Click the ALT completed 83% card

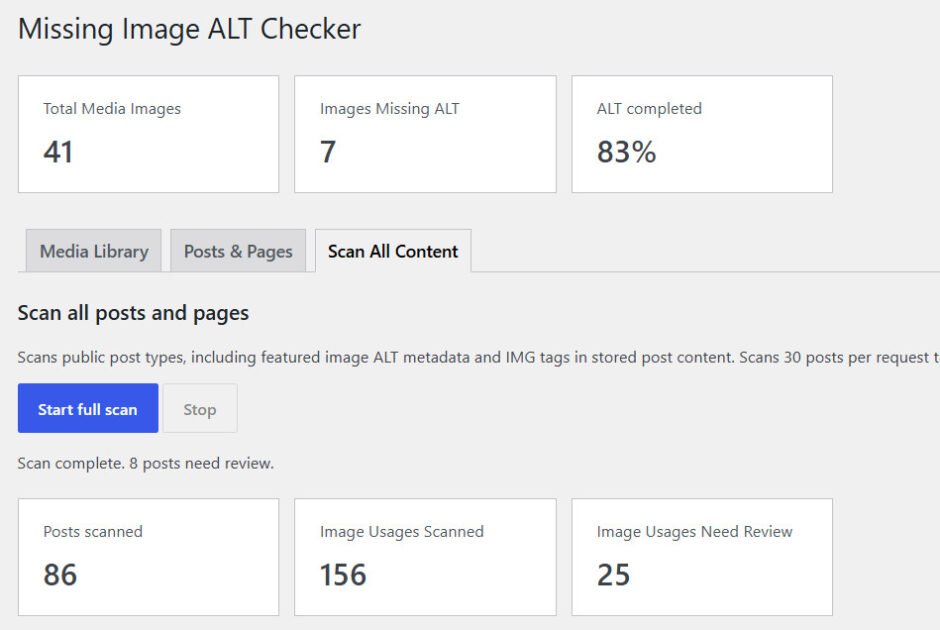702,134
